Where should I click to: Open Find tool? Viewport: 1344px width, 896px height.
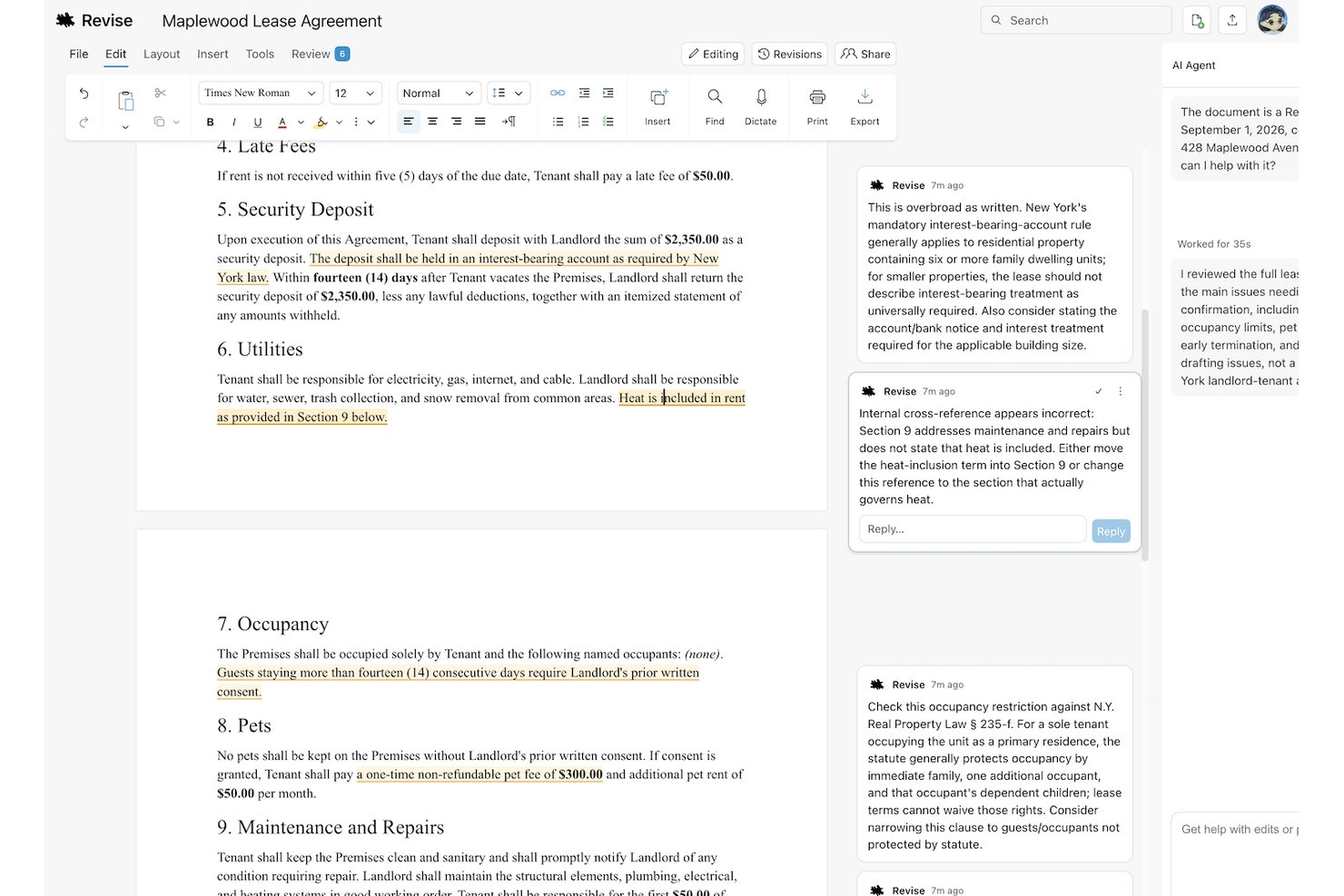click(715, 107)
